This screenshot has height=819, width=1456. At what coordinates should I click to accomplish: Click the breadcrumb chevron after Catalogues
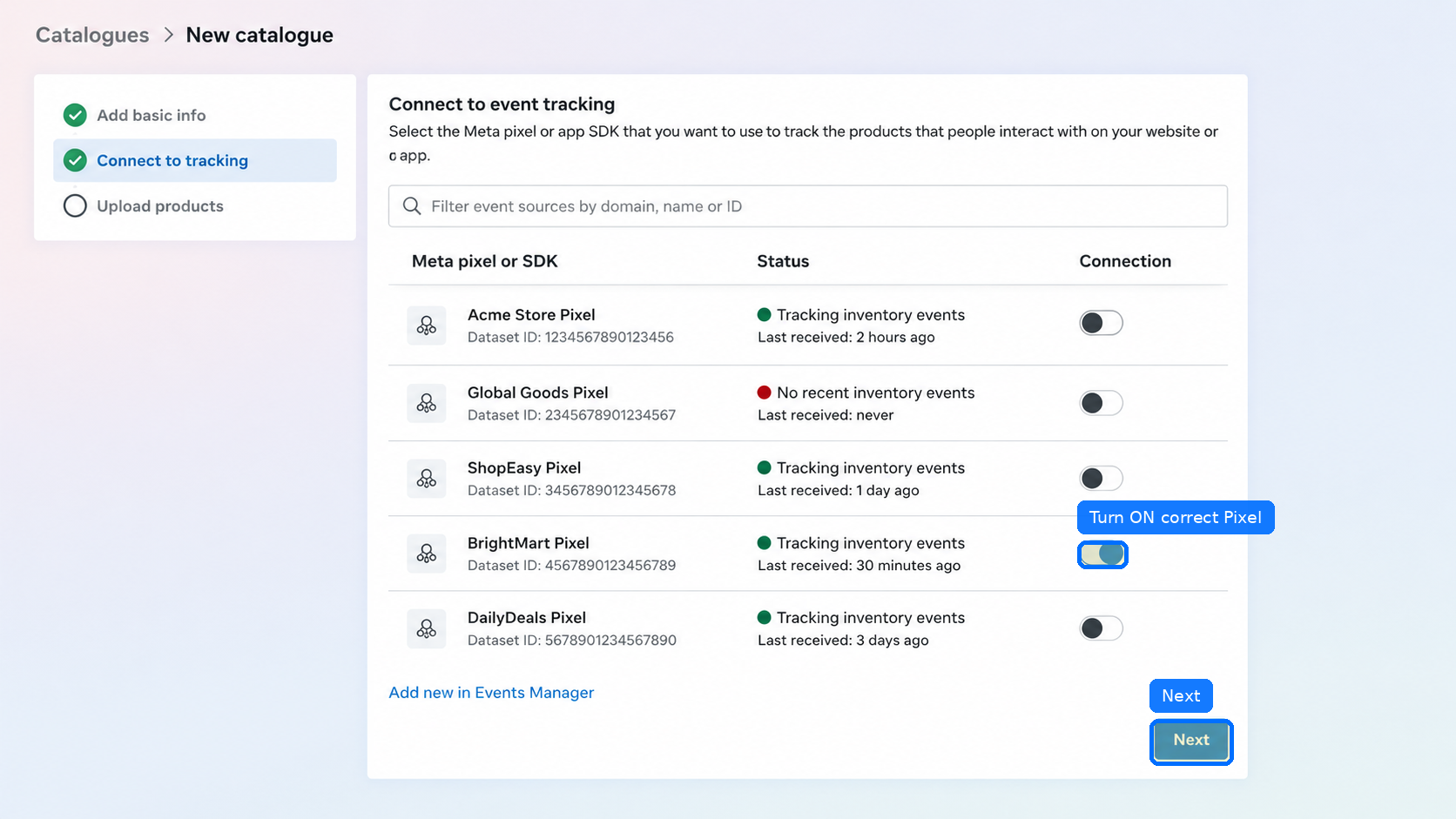(x=168, y=35)
